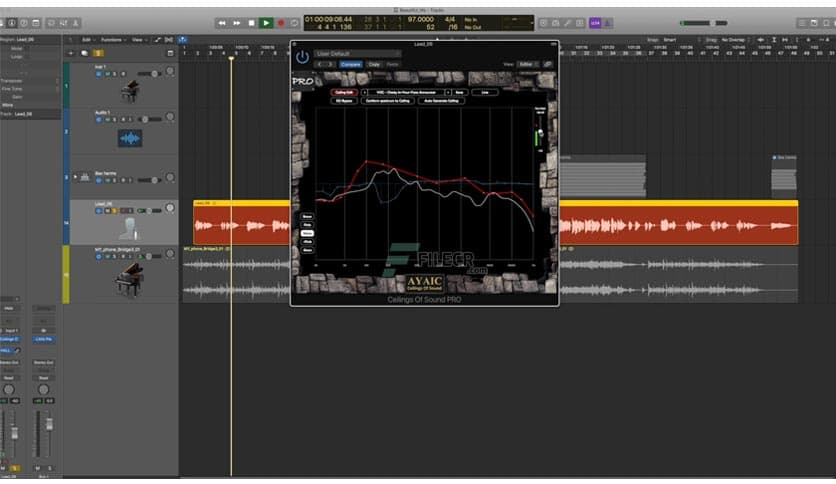Screen dimensions: 836x484
Task: Toggle the automation view icon
Action: [158, 39]
